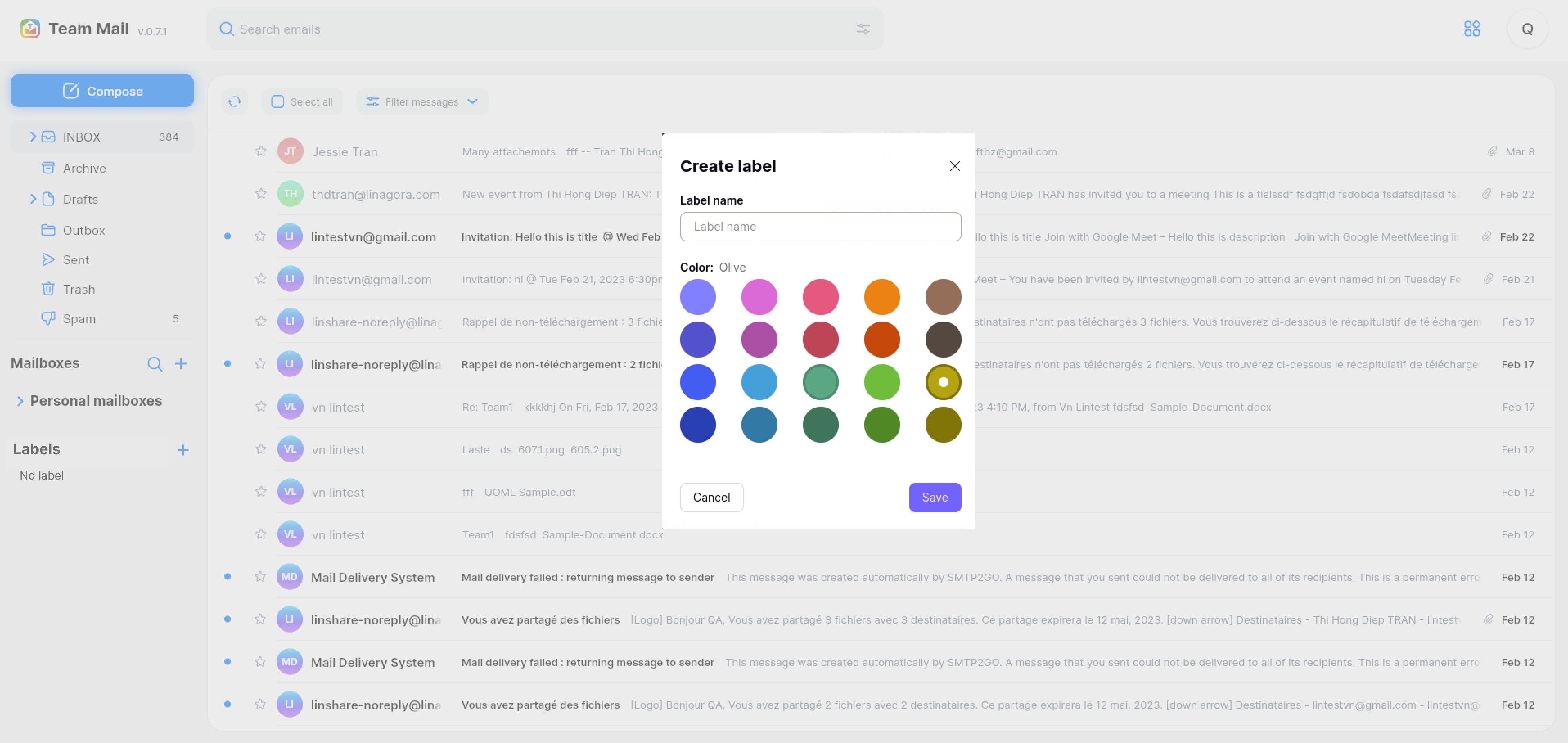Open the INBOX folder
1568x743 pixels.
point(101,137)
